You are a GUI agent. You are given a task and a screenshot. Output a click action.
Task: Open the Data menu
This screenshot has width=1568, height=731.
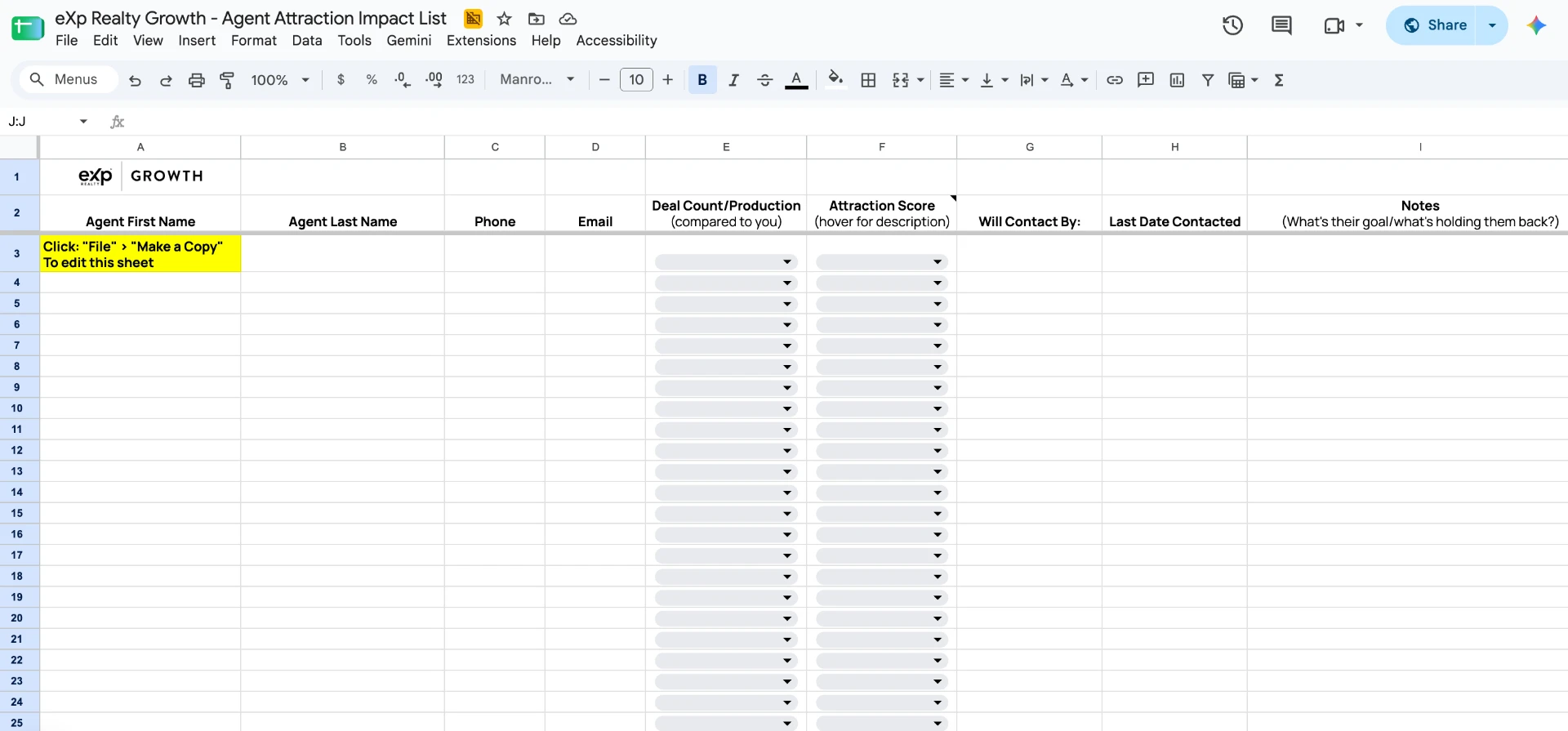[307, 41]
